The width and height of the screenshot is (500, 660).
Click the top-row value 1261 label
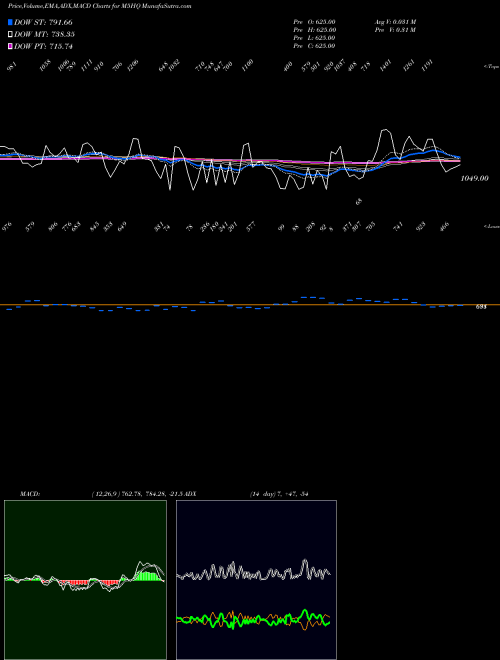409,66
